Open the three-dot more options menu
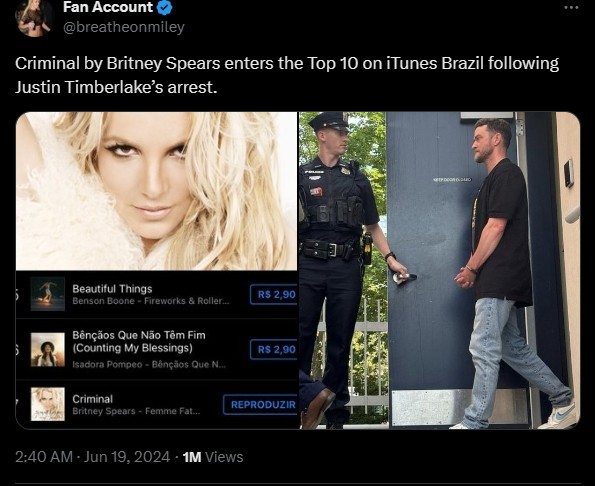The width and height of the screenshot is (595, 486). 571,8
